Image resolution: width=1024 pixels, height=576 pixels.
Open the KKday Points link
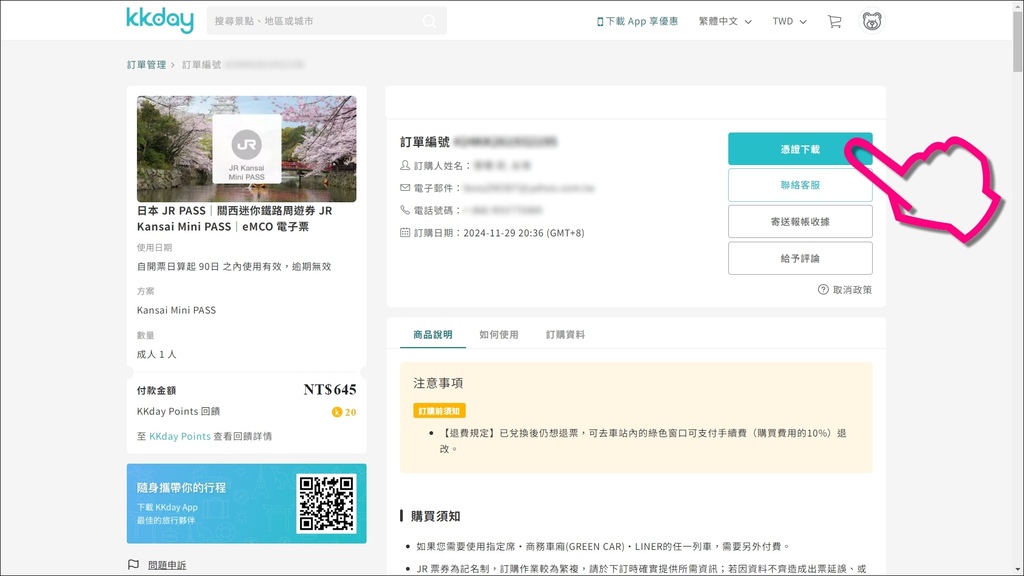coord(180,436)
